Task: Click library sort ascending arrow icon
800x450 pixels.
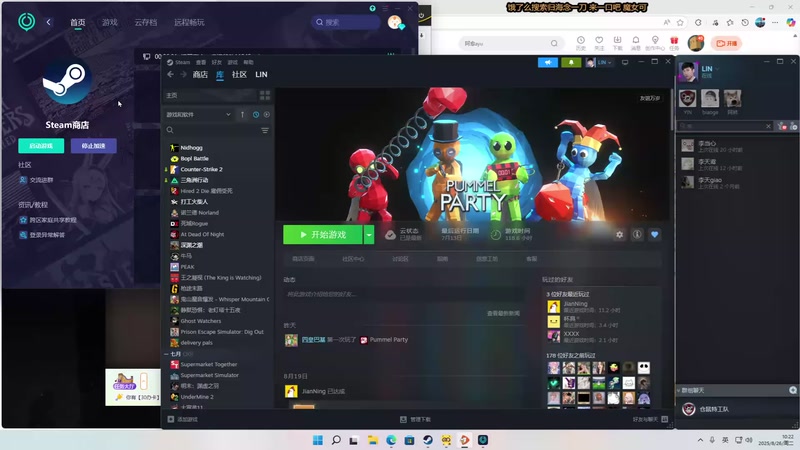Action: click(242, 115)
